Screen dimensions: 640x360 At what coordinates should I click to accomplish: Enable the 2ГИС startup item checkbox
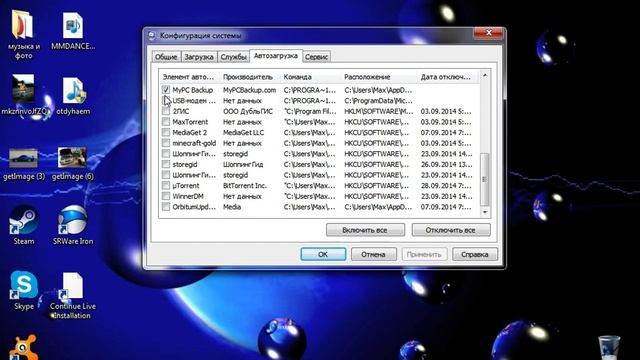(x=166, y=111)
